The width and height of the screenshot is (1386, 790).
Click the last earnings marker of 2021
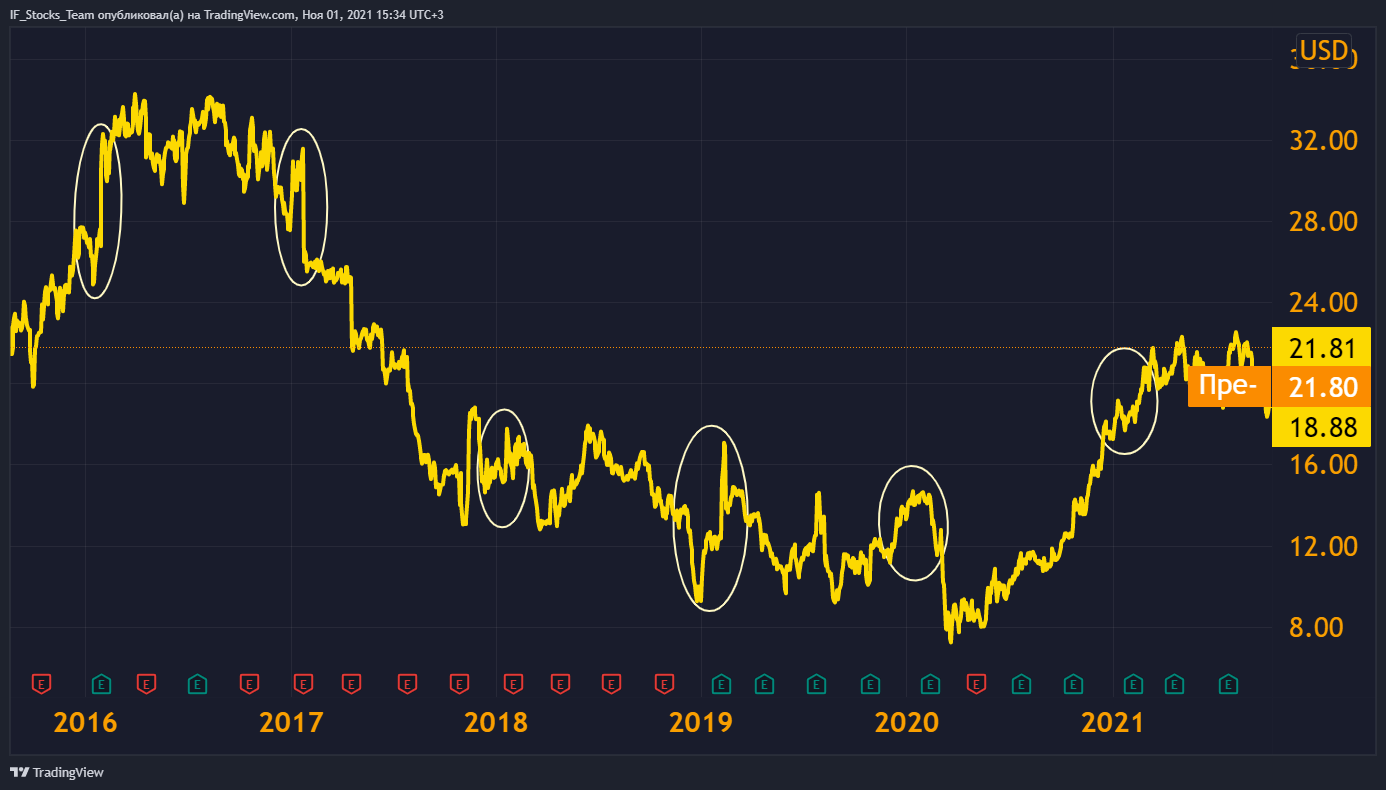pyautogui.click(x=1228, y=684)
